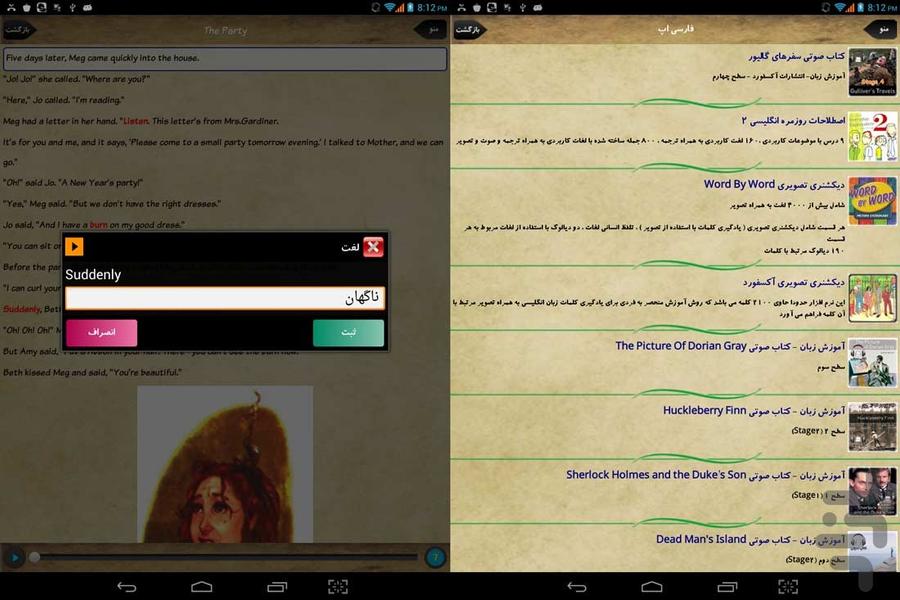Tap بازگشت on the فارسی اپ book list
This screenshot has width=900, height=600.
pos(470,29)
